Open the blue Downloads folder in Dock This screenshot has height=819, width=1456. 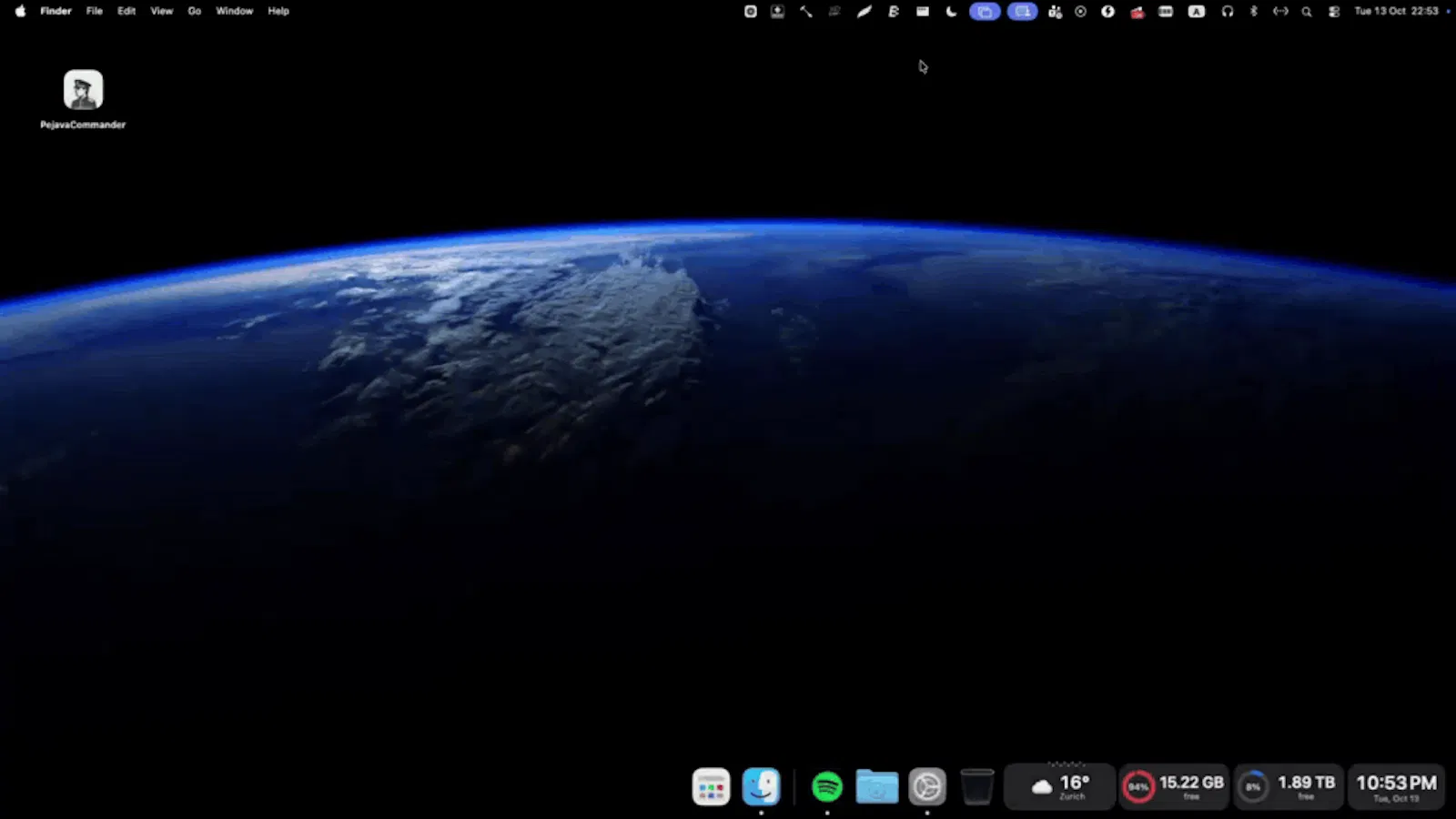pyautogui.click(x=877, y=787)
